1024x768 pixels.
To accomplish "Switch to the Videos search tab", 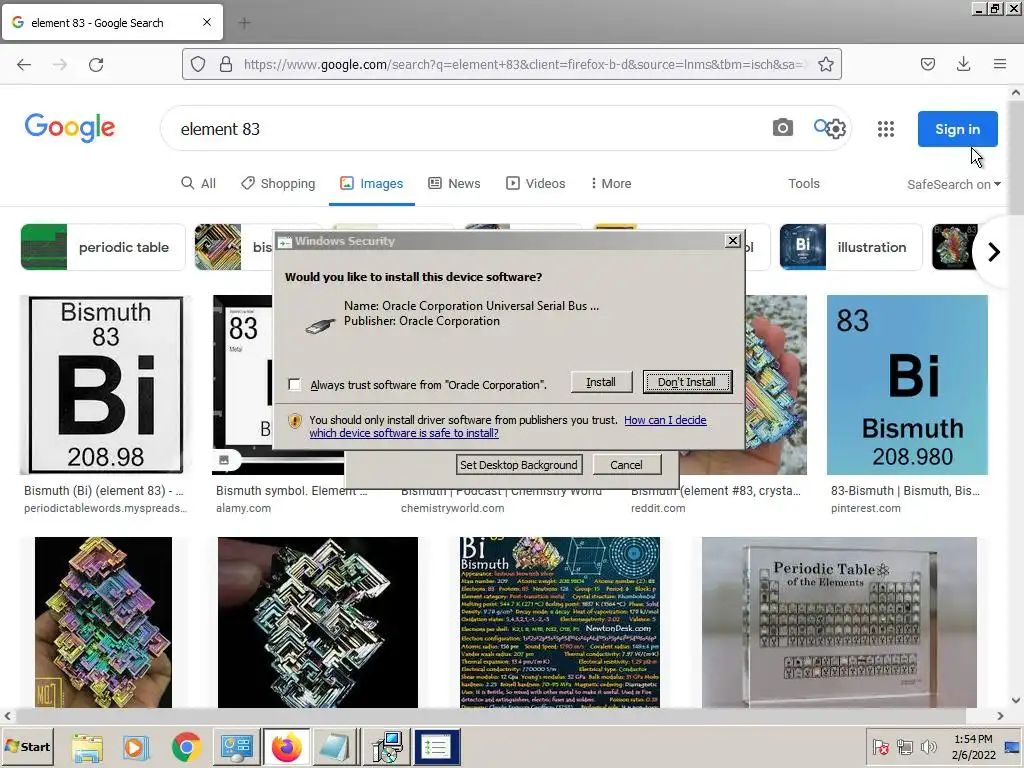I will pyautogui.click(x=536, y=184).
